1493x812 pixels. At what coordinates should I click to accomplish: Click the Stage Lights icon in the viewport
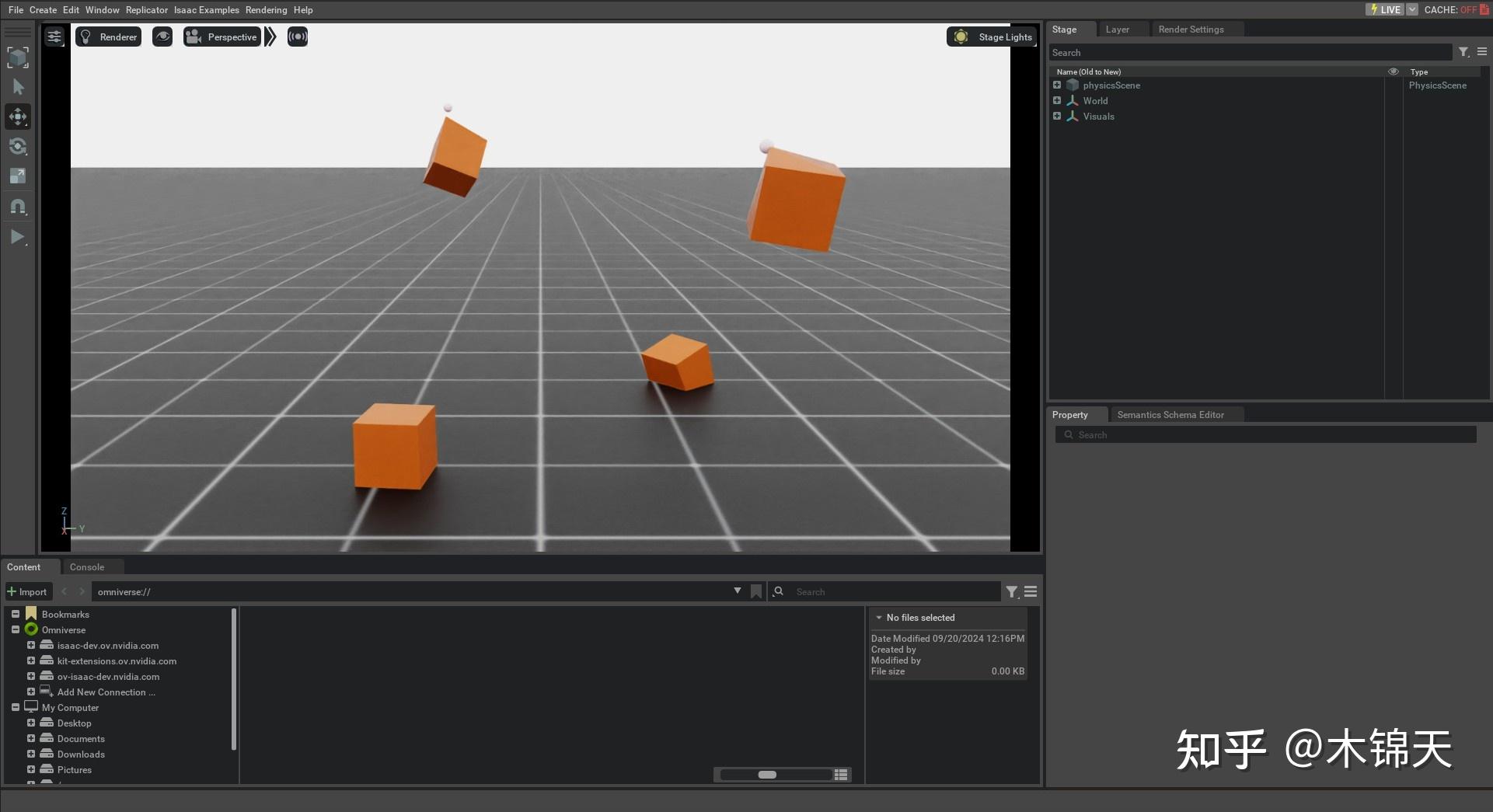click(x=961, y=37)
